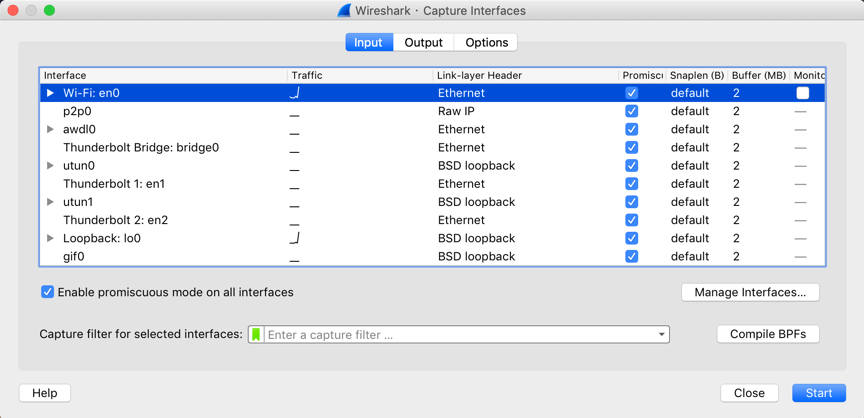This screenshot has width=864, height=418.
Task: Open the capture filter dropdown arrow
Action: [x=661, y=334]
